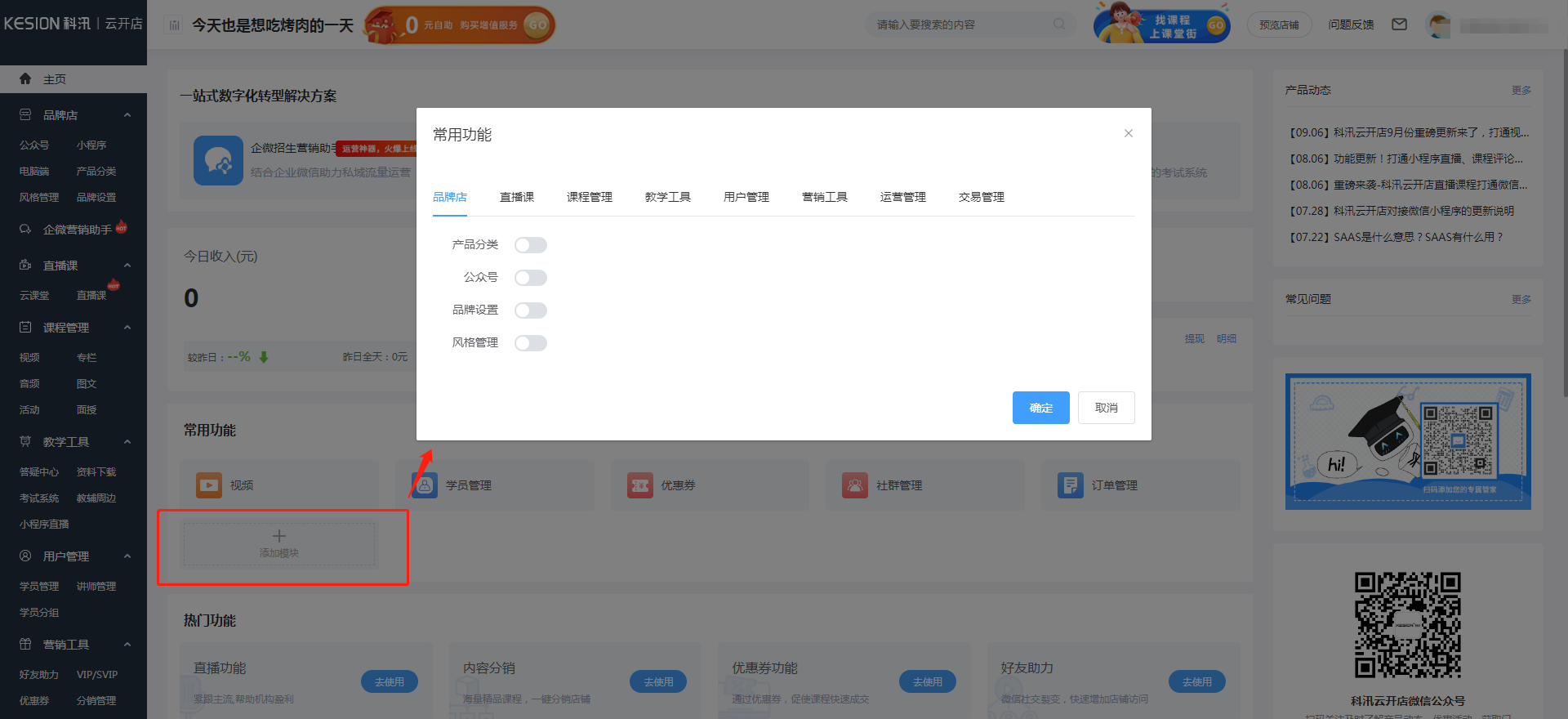Click the 学员管理 shortcut icon
The width and height of the screenshot is (1568, 719).
click(425, 485)
